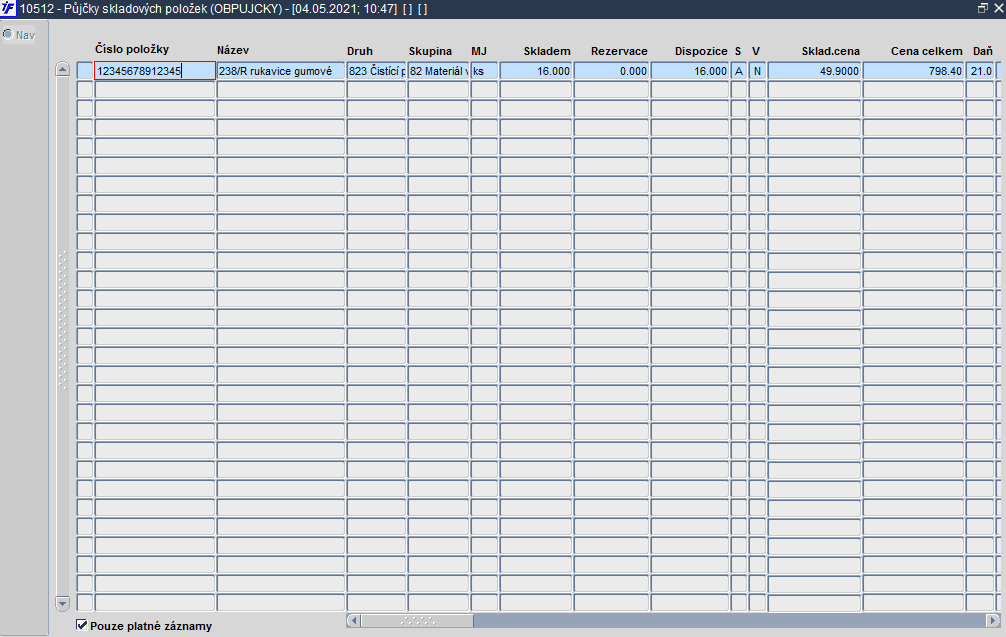Click the Název column header

coord(233,51)
